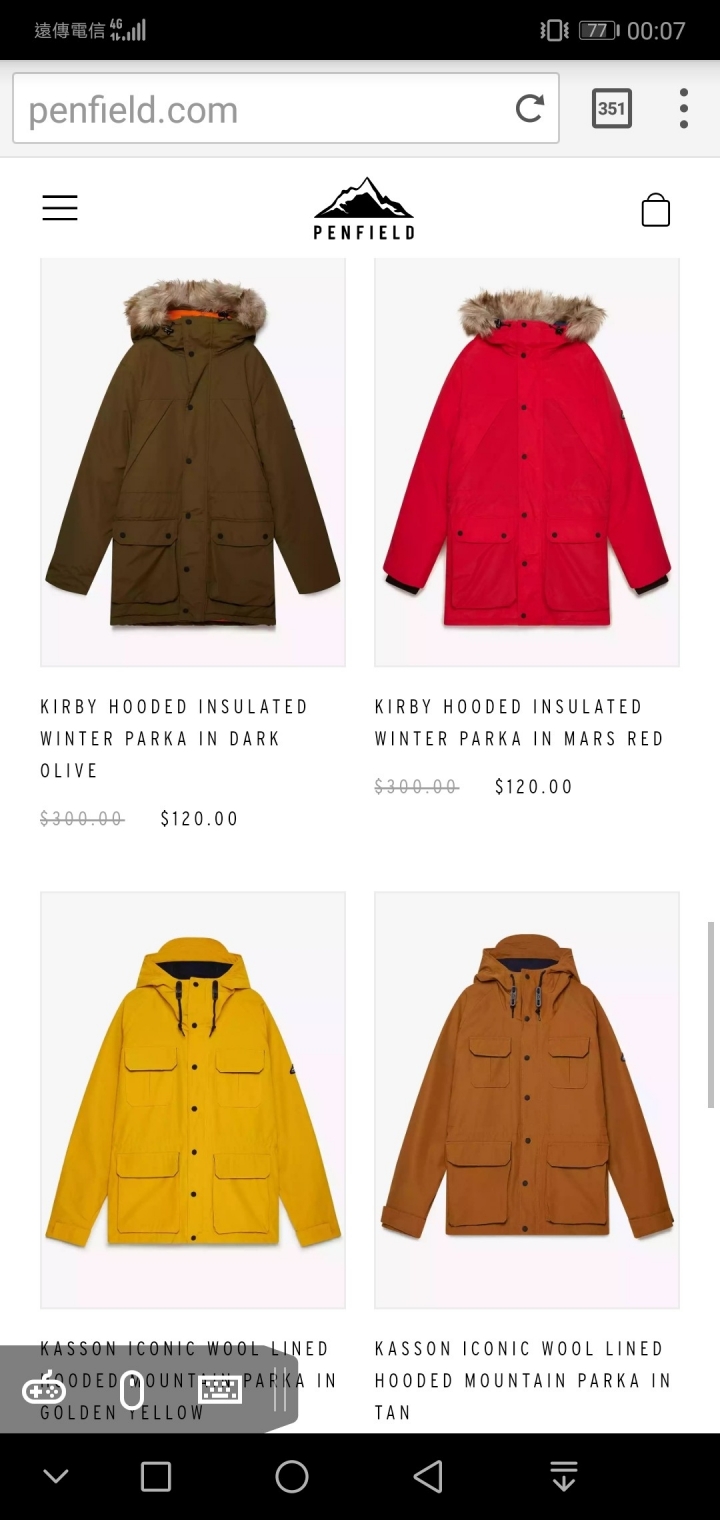Open Kirby Hooded Parka Mars Red title link
The height and width of the screenshot is (1520, 720).
[520, 722]
